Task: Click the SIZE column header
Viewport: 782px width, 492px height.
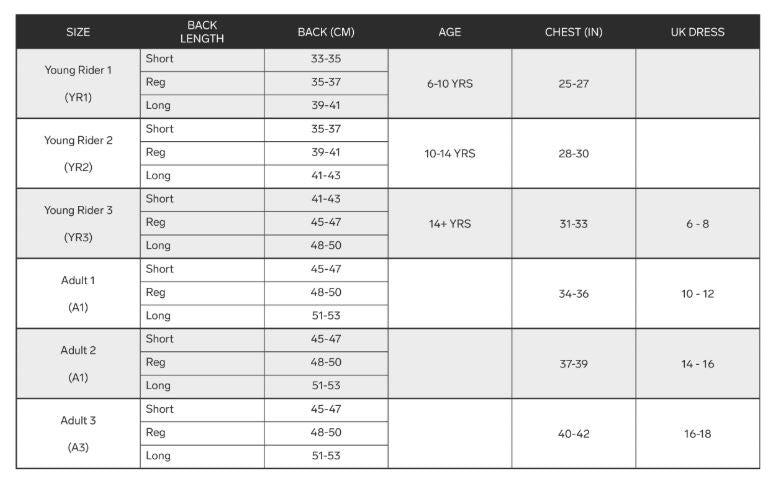Action: (x=78, y=32)
